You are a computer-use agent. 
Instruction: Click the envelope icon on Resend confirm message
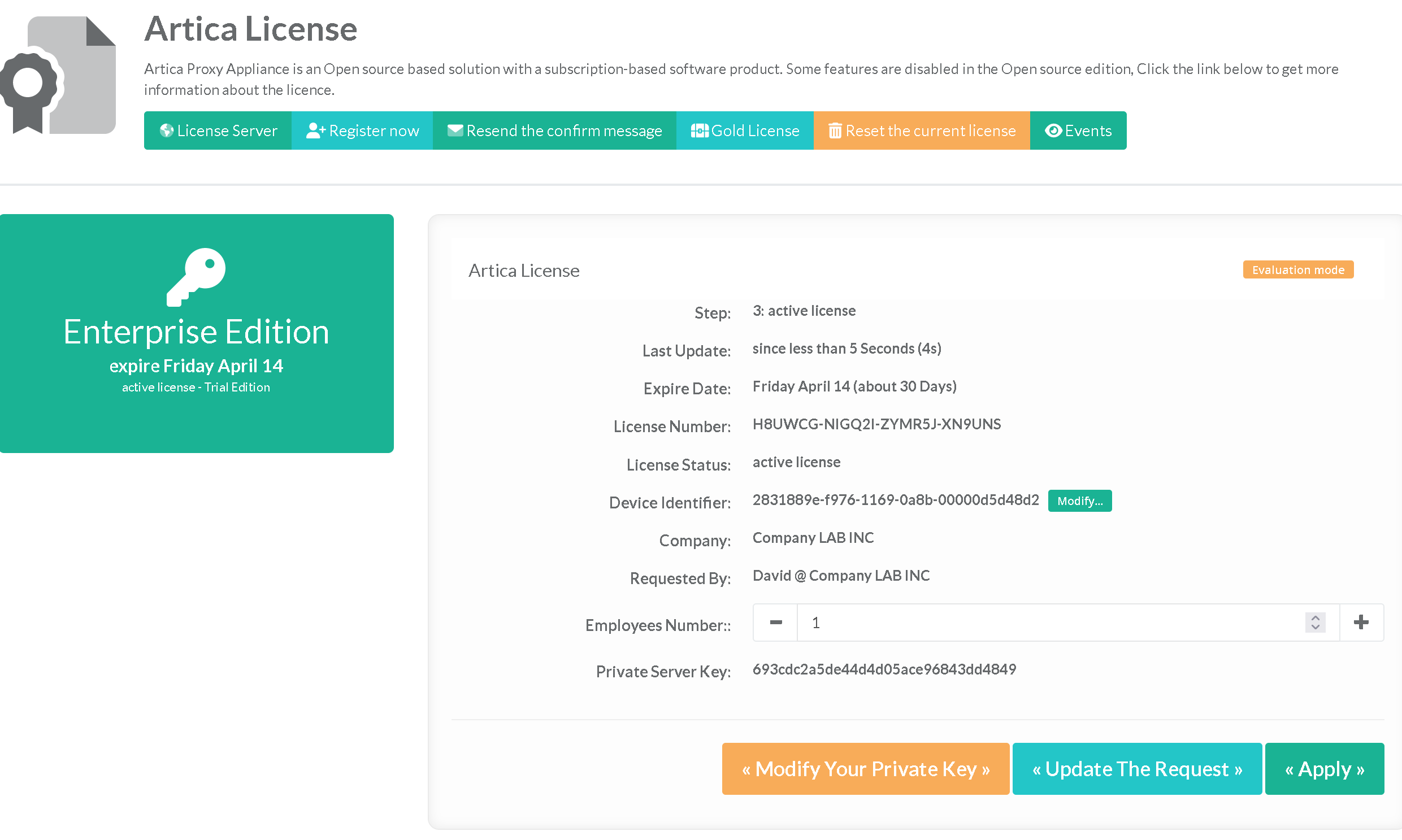click(455, 130)
